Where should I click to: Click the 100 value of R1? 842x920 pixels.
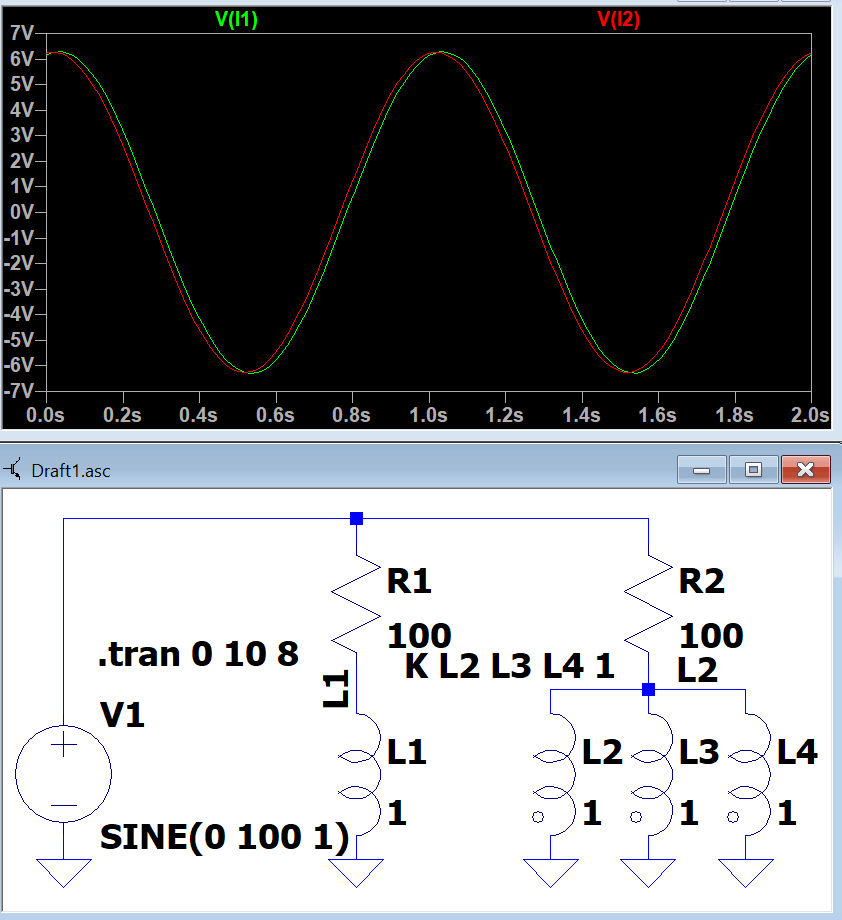click(x=419, y=635)
